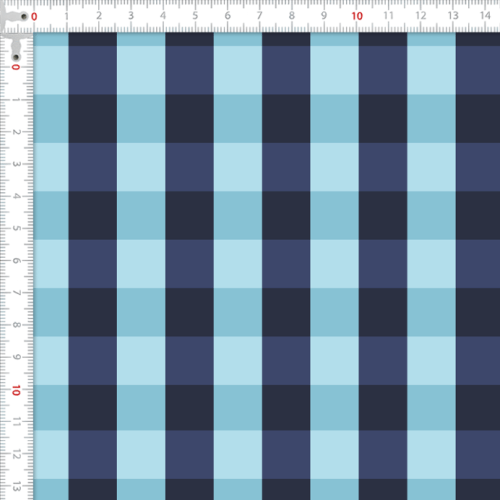
Task: Click number 13 on the left ruler
Action: click(16, 487)
